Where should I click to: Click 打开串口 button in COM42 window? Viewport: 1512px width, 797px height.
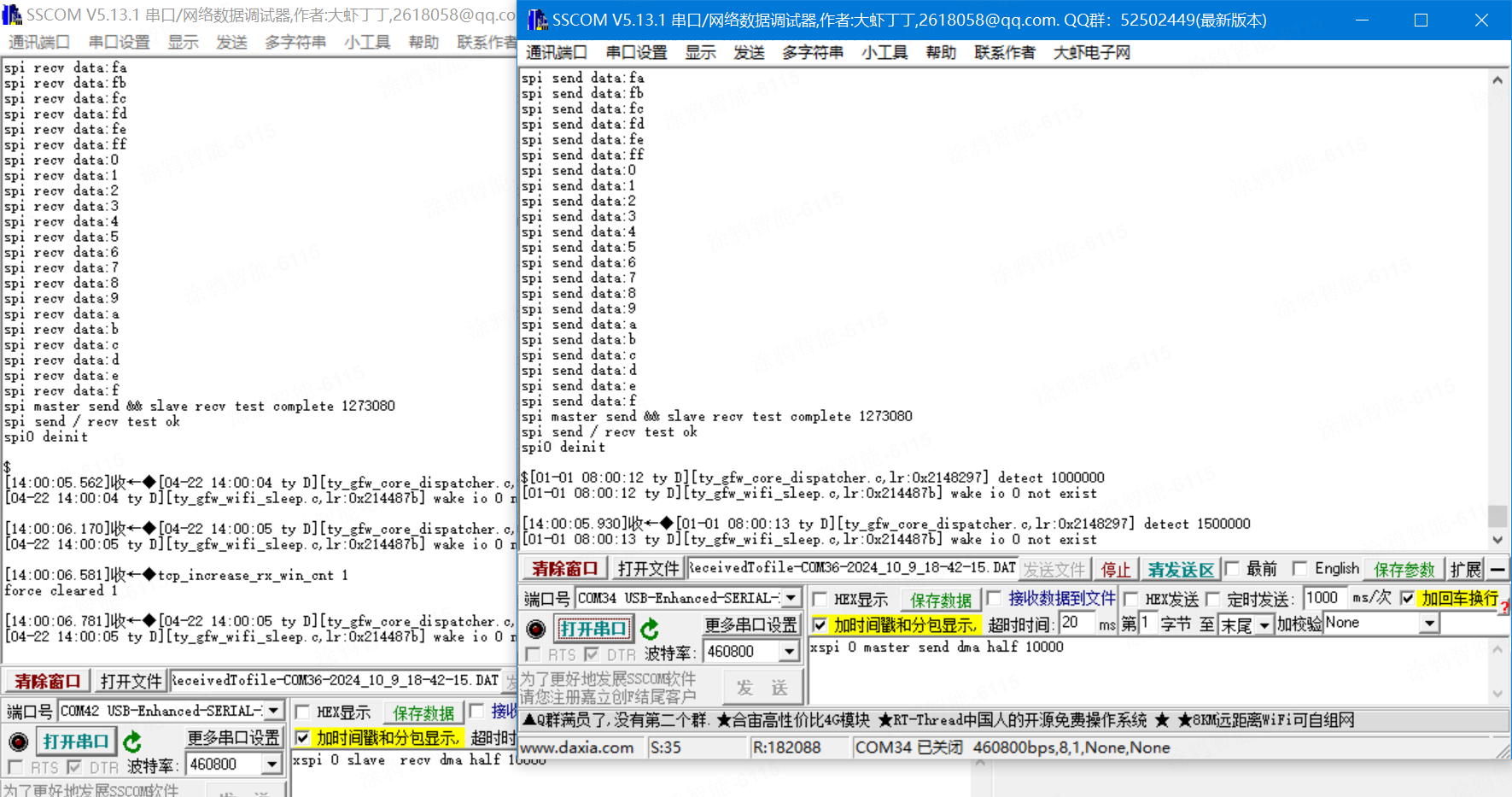(76, 741)
